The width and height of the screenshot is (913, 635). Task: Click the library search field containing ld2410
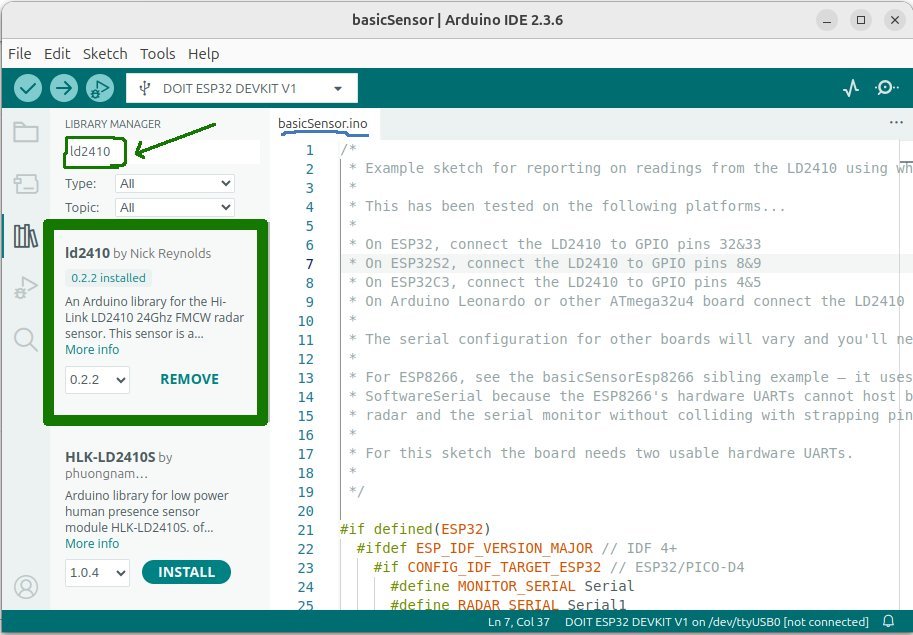[162, 151]
